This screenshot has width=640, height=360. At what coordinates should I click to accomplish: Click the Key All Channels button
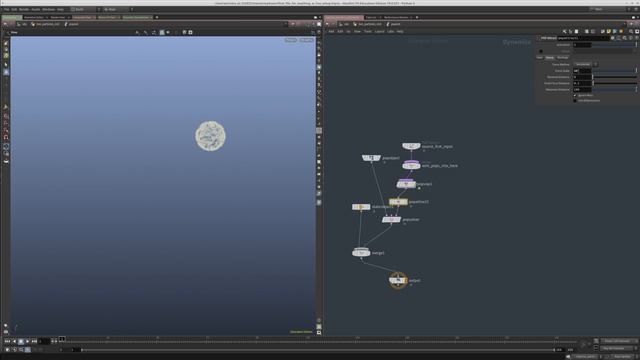[x=618, y=341]
